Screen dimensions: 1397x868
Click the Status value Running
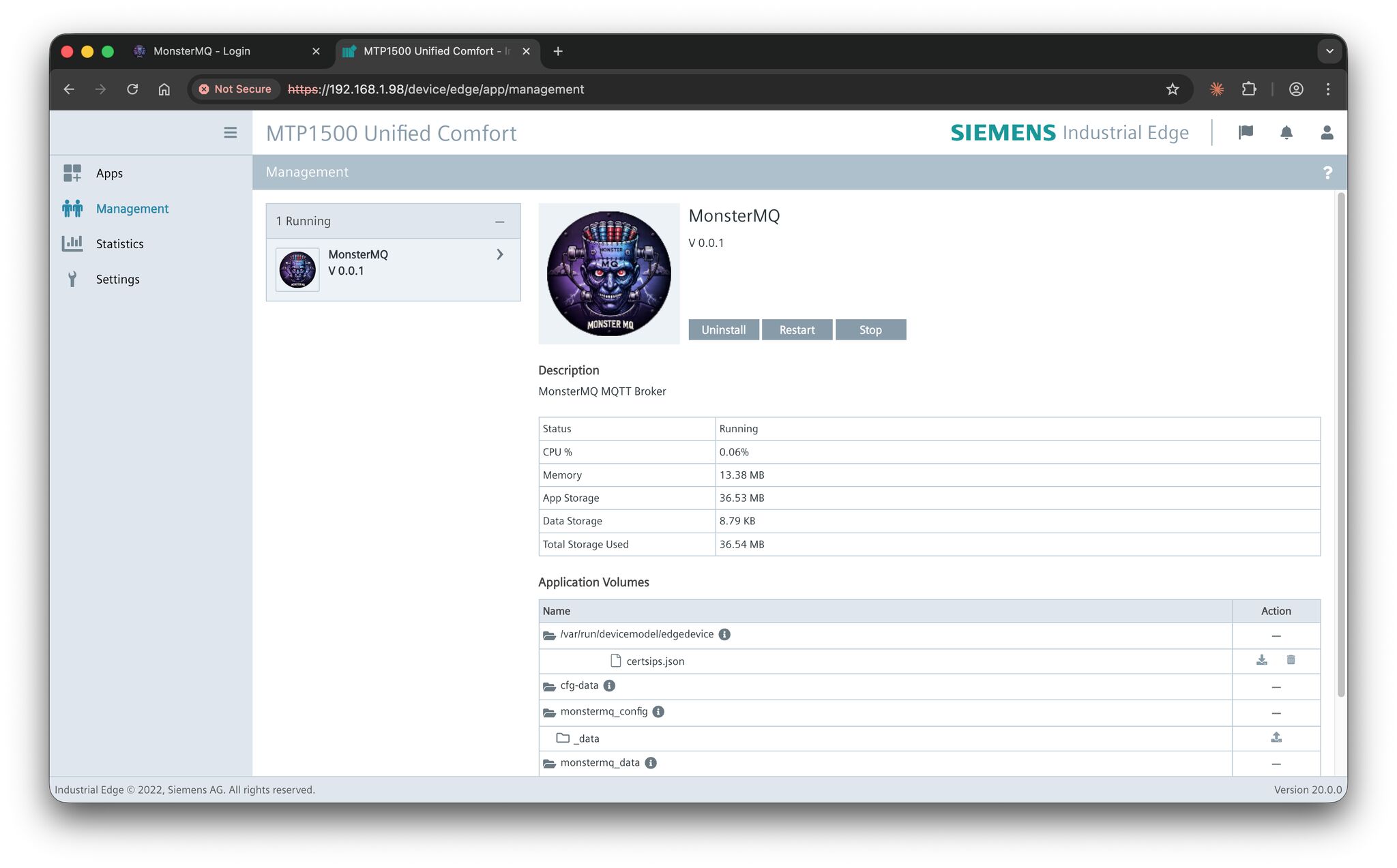738,429
